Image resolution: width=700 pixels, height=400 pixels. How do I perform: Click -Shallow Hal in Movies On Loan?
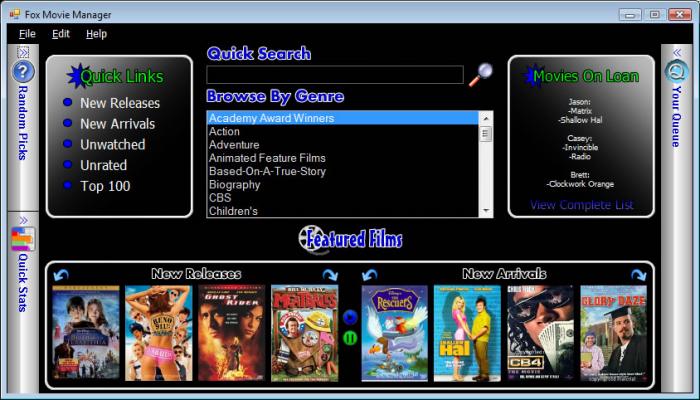[580, 120]
